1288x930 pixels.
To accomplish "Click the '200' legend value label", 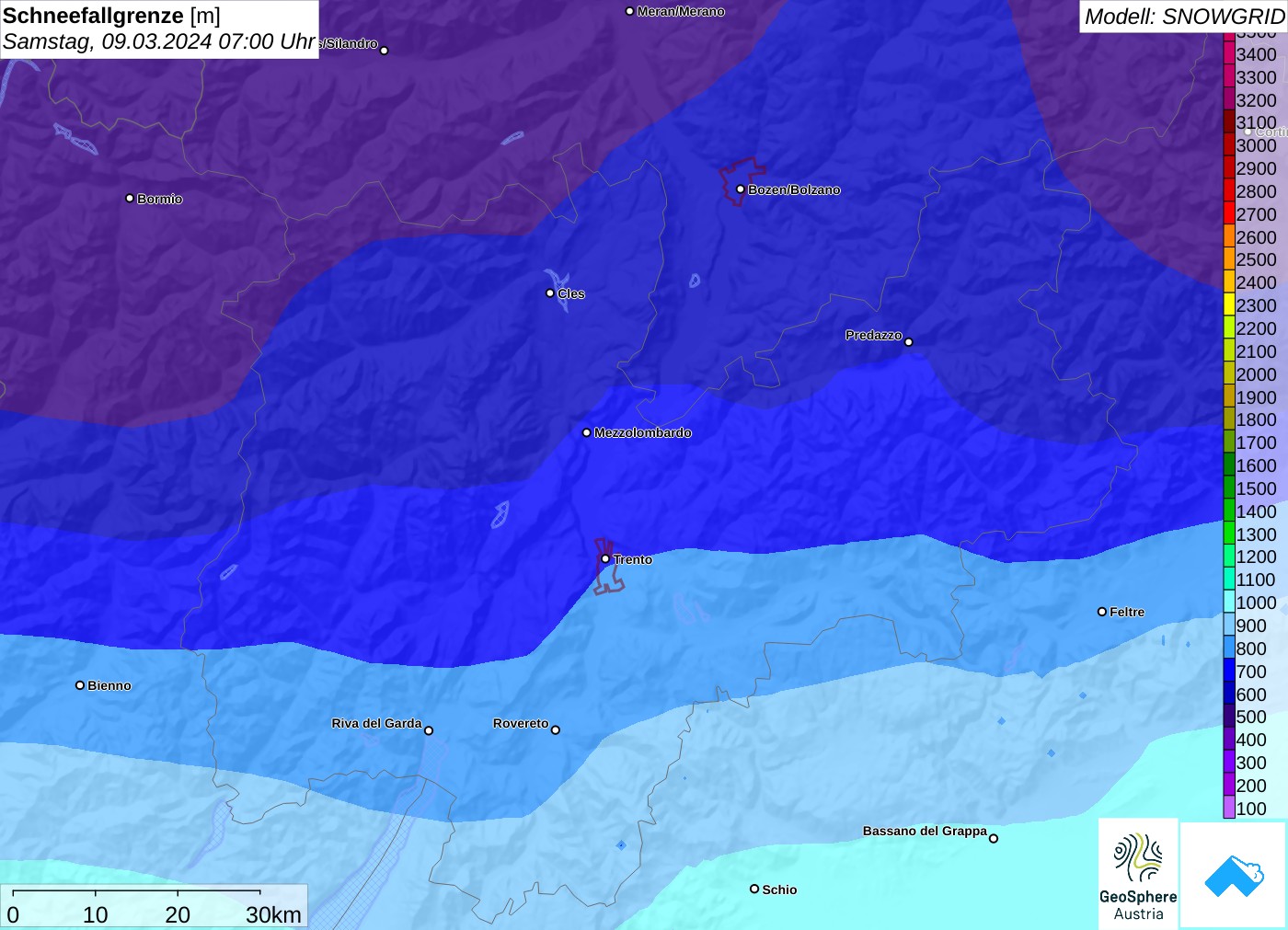I will 1251,785.
